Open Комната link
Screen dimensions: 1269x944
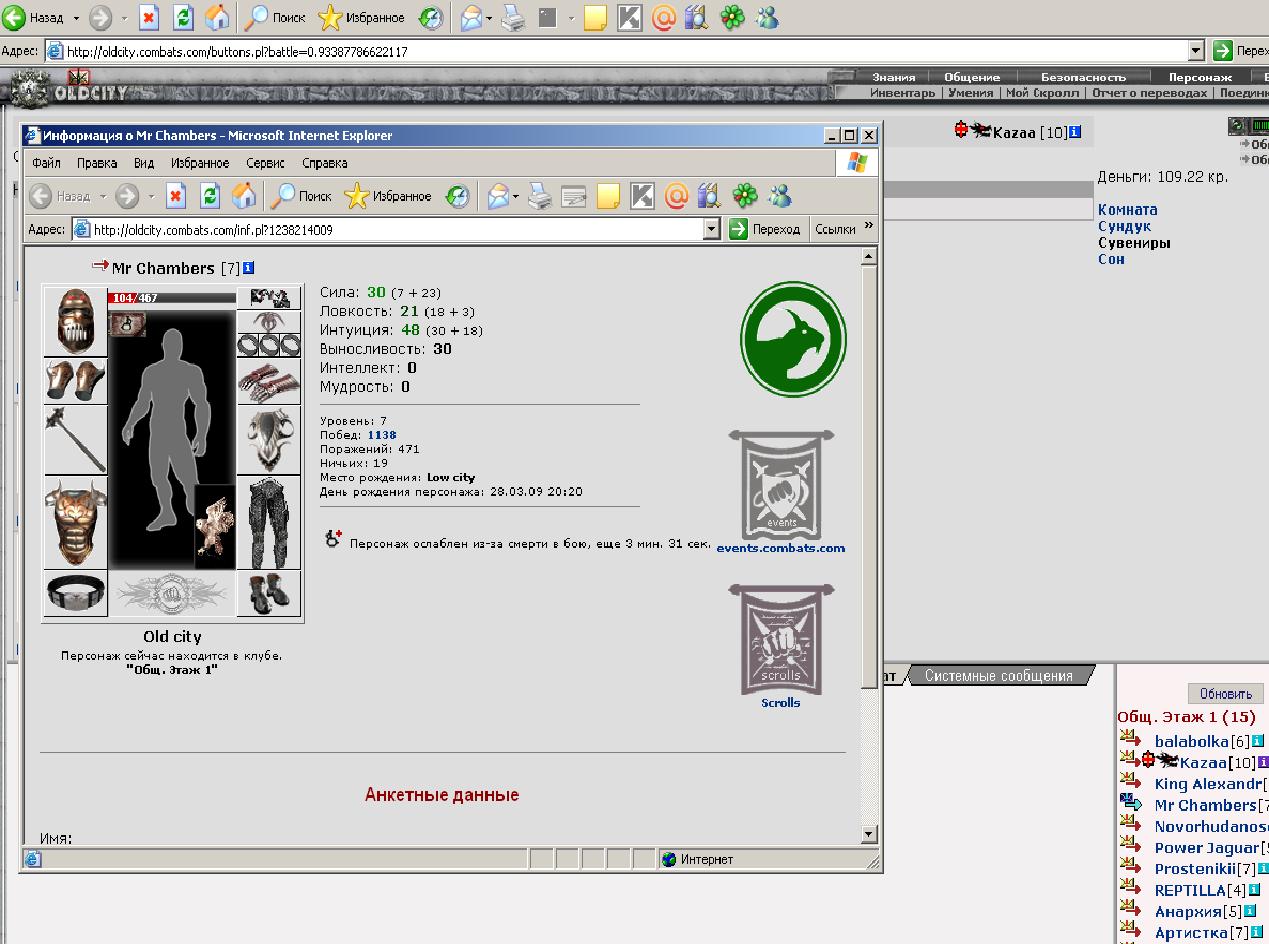tap(1128, 209)
